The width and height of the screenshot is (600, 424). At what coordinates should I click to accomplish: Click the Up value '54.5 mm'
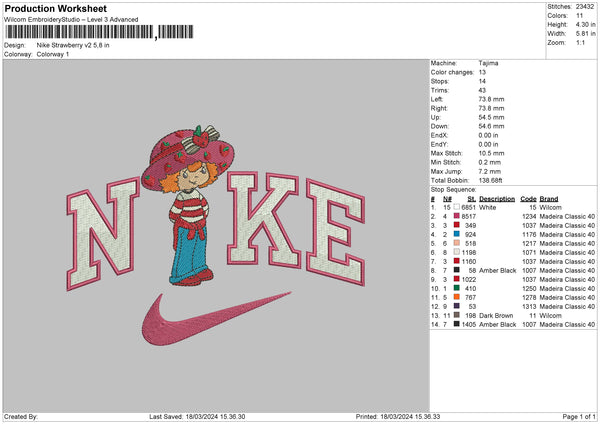click(x=491, y=117)
